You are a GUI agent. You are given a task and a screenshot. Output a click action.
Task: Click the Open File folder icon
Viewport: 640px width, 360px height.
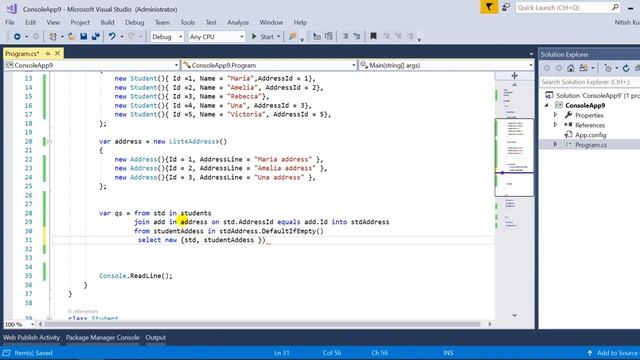coord(72,37)
